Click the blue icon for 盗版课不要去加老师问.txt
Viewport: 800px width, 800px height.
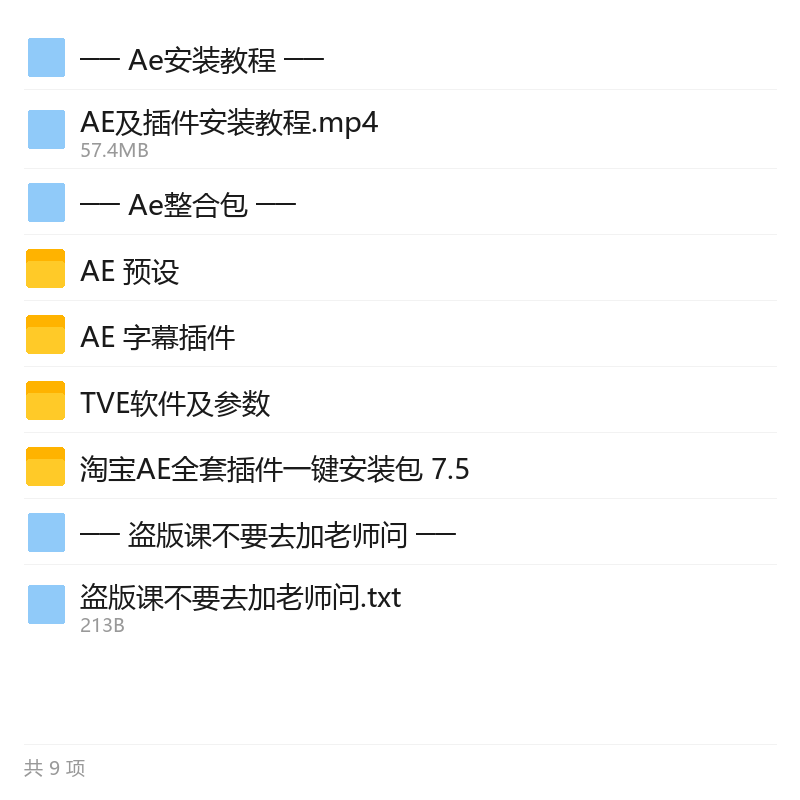(46, 605)
